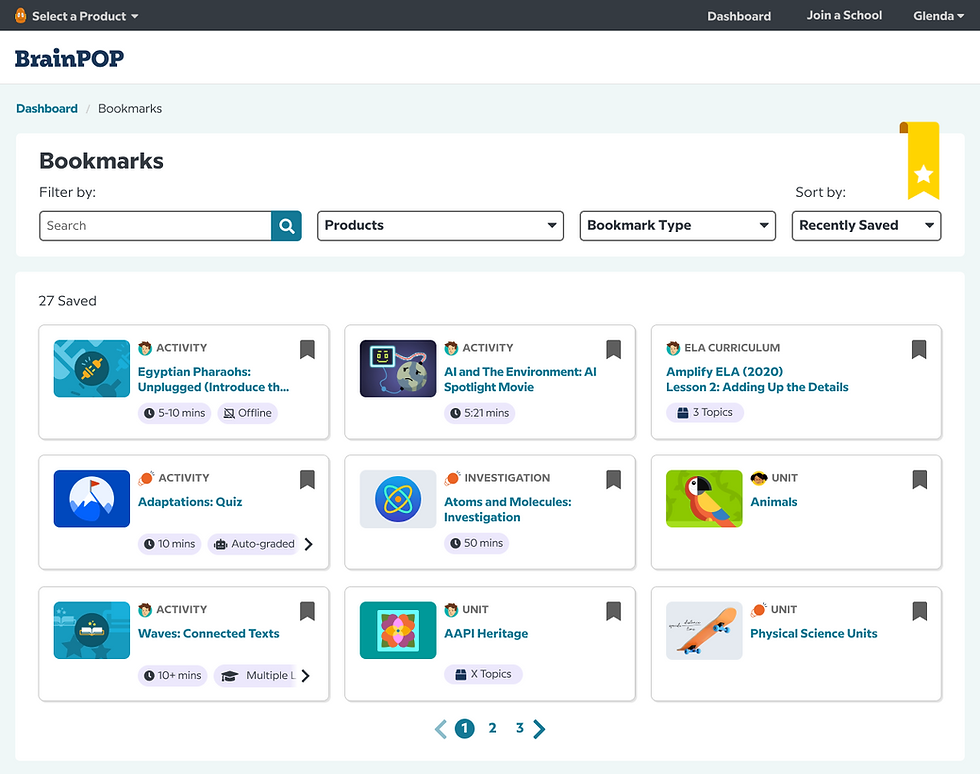Open the Physical Science skateboard thumbnail
The width and height of the screenshot is (980, 774).
704,630
